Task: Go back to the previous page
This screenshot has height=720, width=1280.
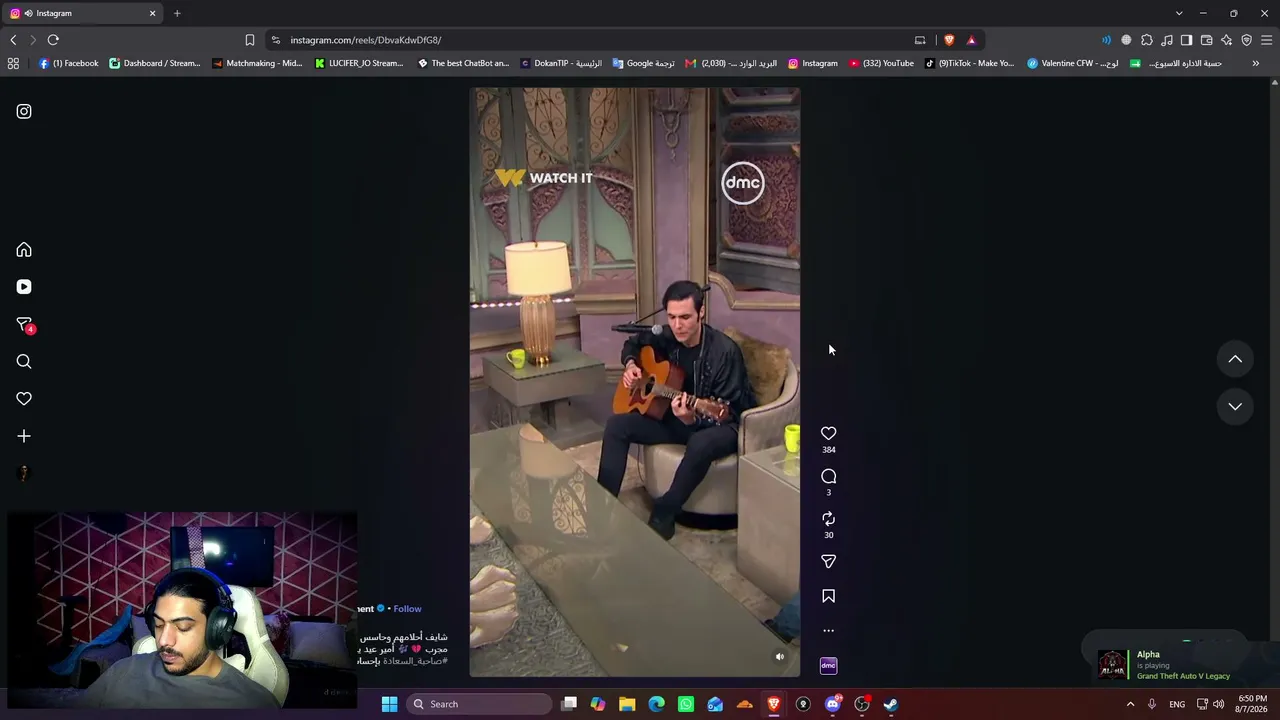Action: coord(13,40)
